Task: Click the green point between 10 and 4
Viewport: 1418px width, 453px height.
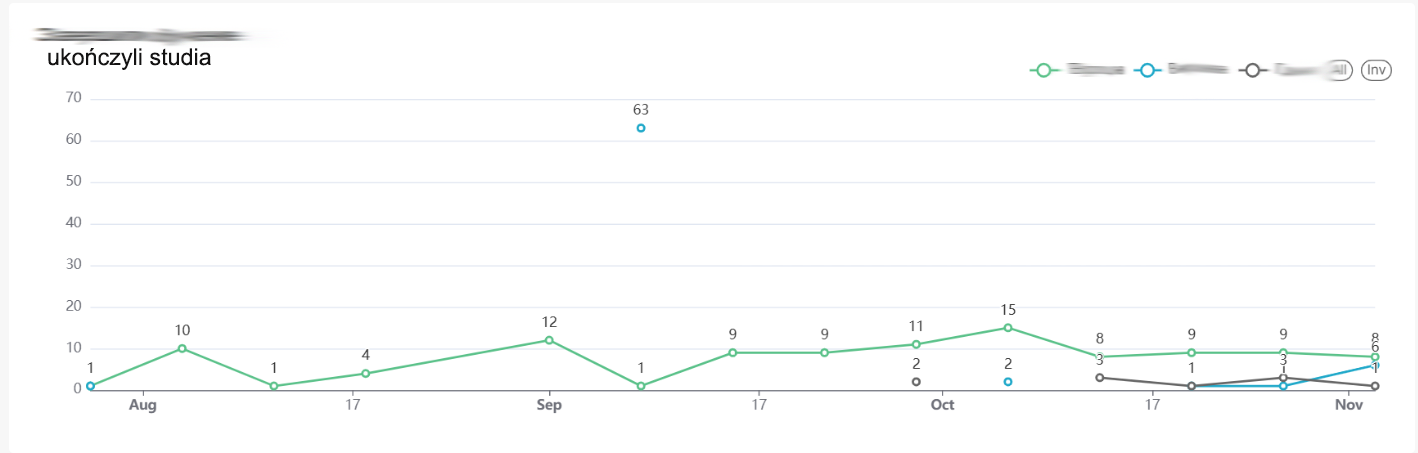Action: (274, 386)
